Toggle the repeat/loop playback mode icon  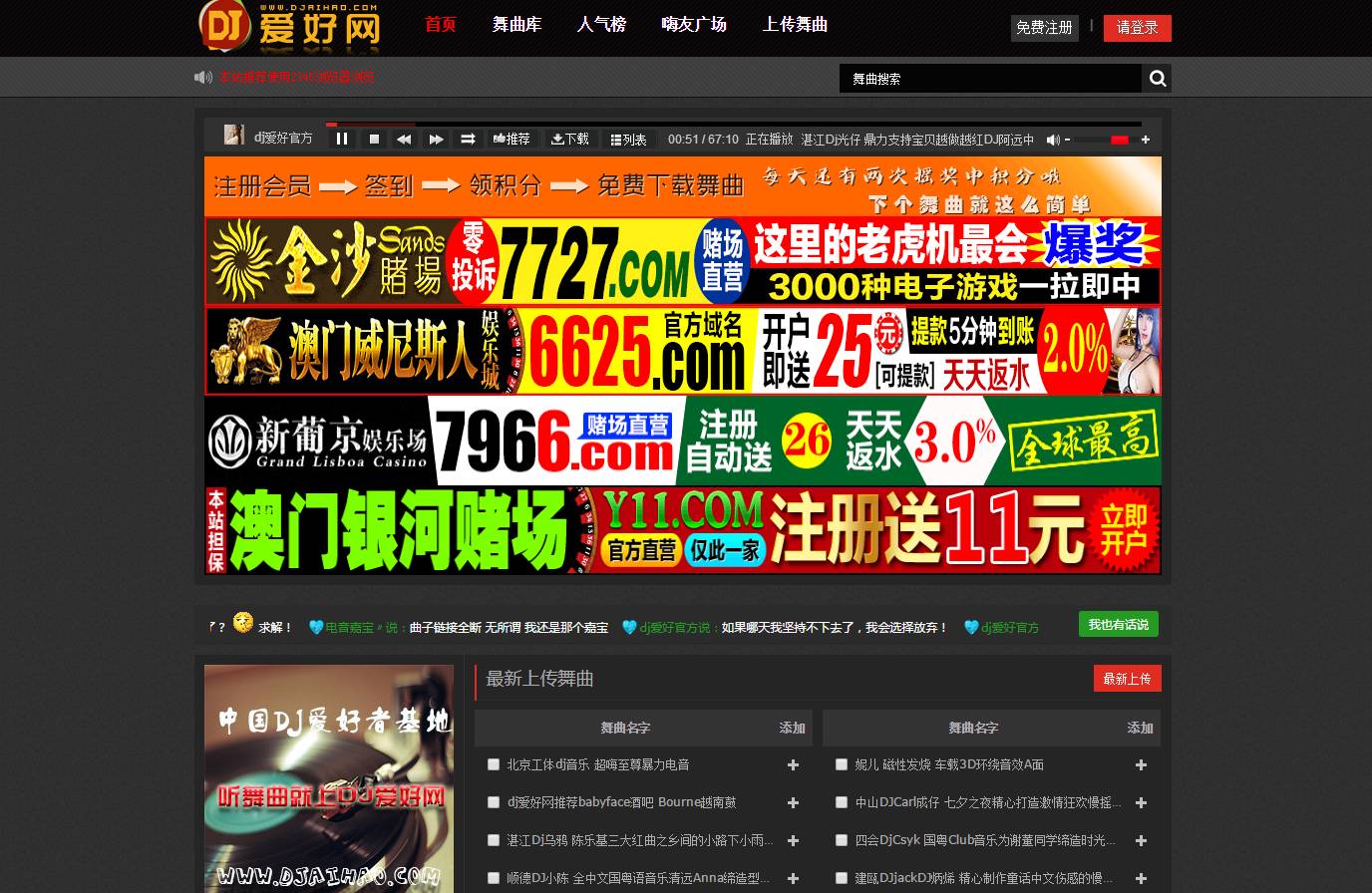tap(468, 140)
